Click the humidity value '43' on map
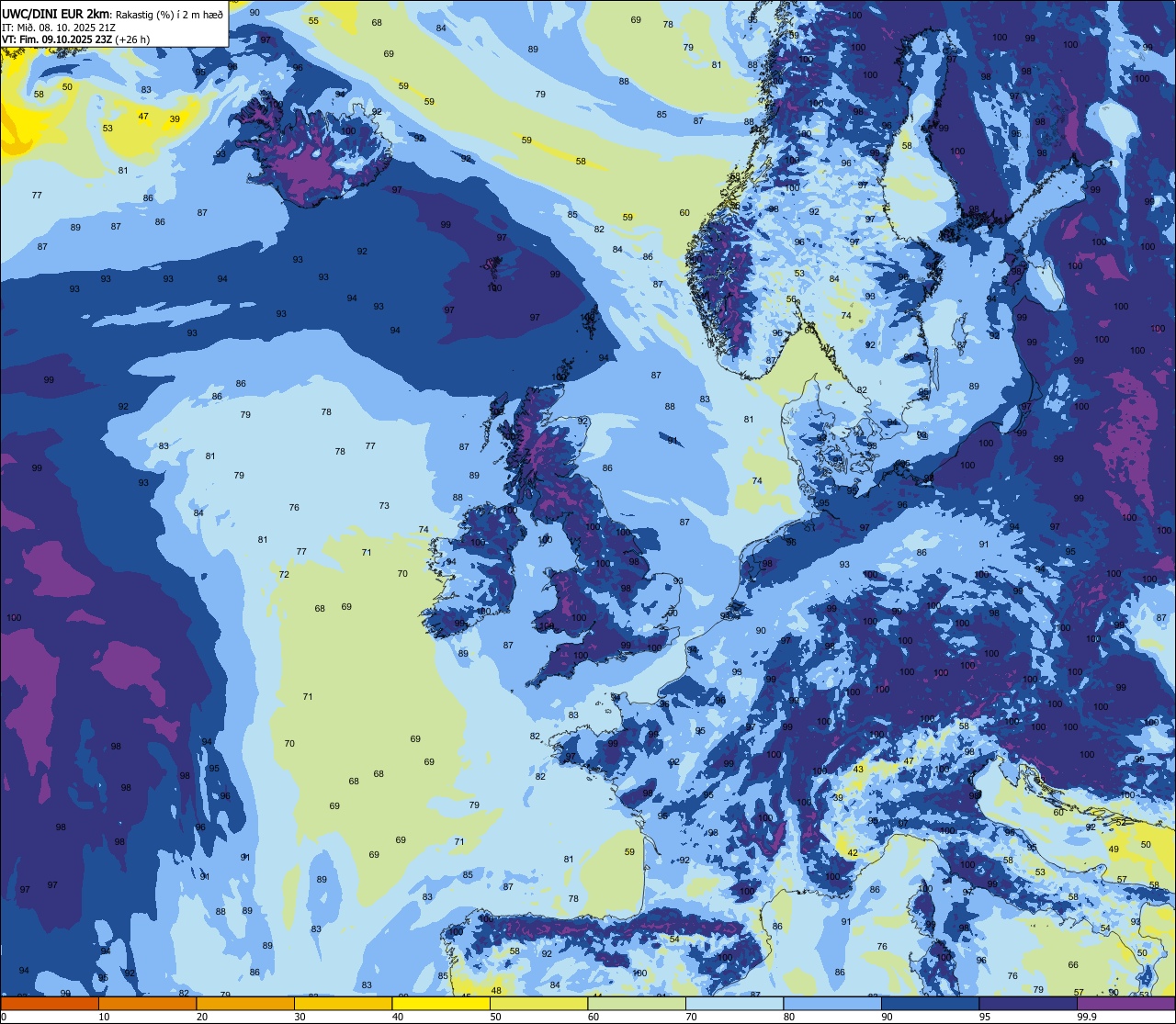The image size is (1176, 1024). (859, 769)
